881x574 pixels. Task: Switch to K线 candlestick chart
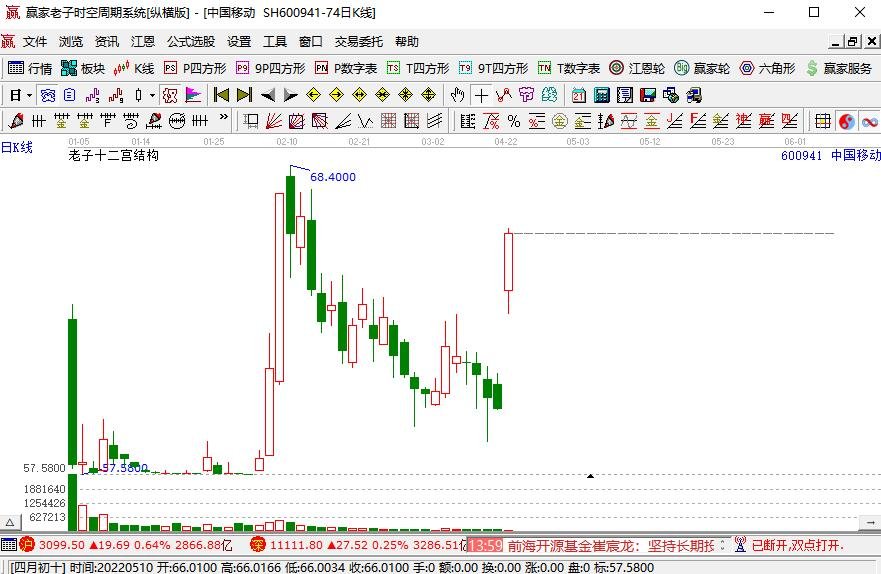coord(134,69)
